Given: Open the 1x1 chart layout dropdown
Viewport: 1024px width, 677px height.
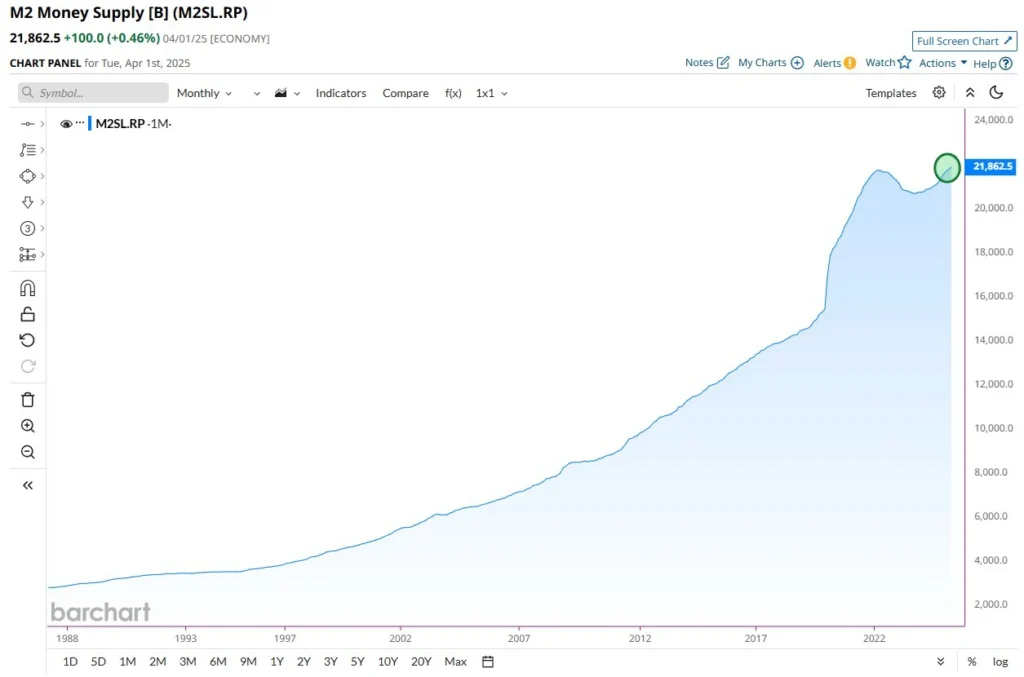Looking at the screenshot, I should [x=489, y=92].
